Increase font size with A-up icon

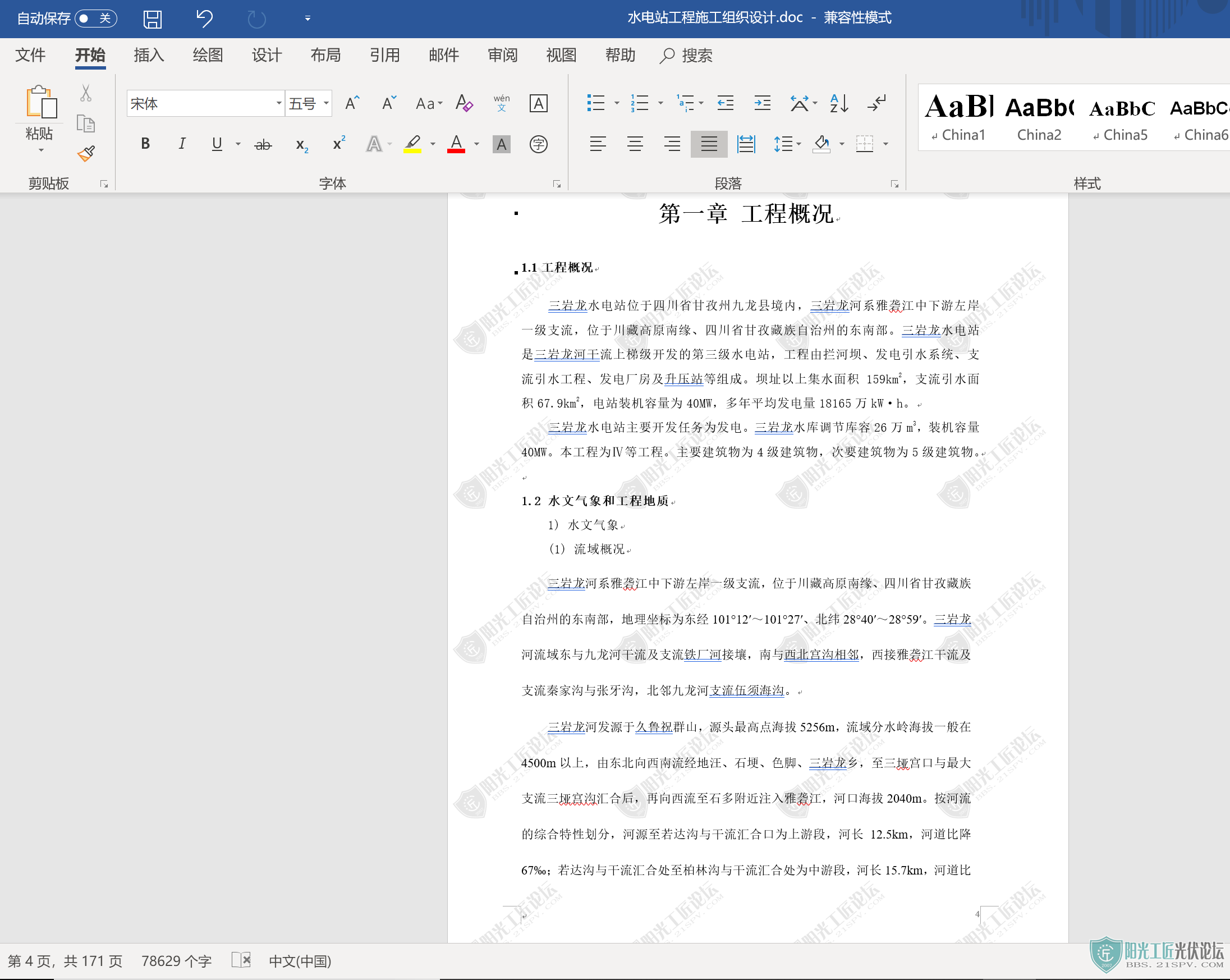point(352,103)
